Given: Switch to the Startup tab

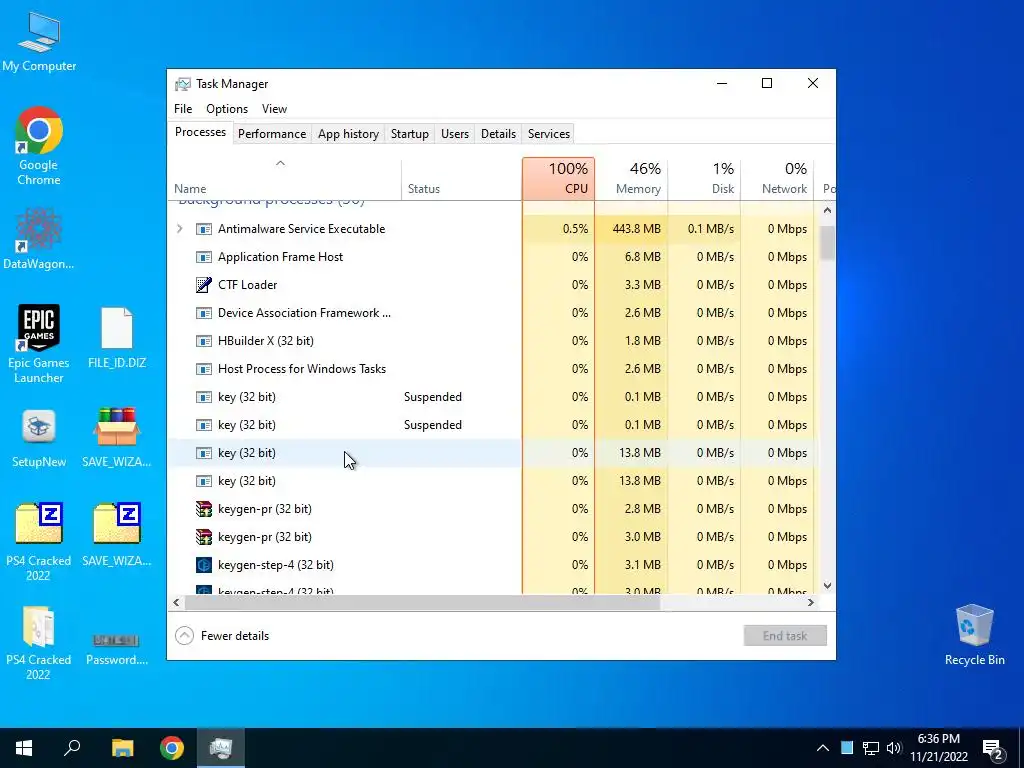Looking at the screenshot, I should tap(409, 133).
